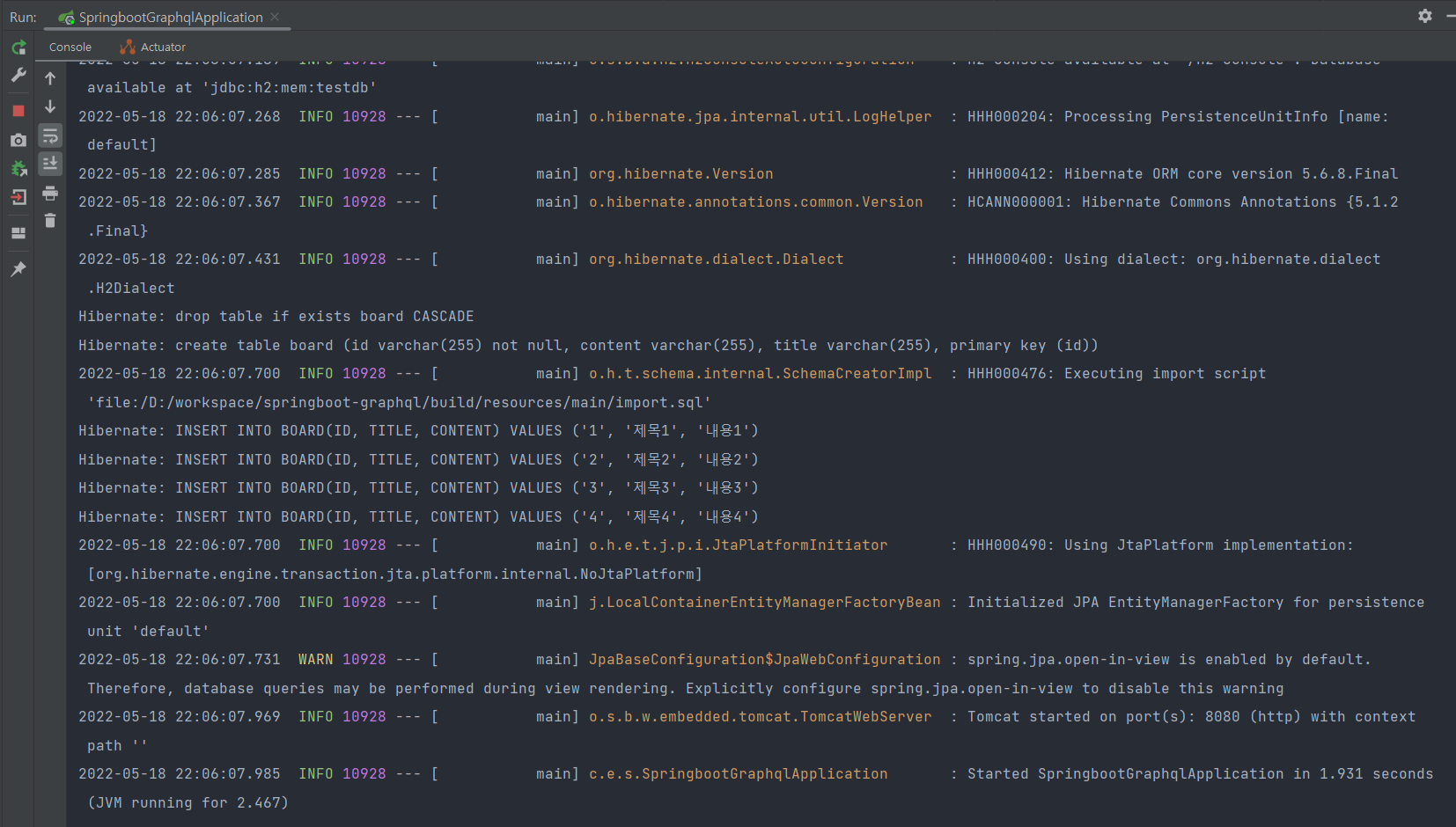The height and width of the screenshot is (827, 1456).
Task: Jump up the stack trace with up arrow
Action: click(50, 78)
